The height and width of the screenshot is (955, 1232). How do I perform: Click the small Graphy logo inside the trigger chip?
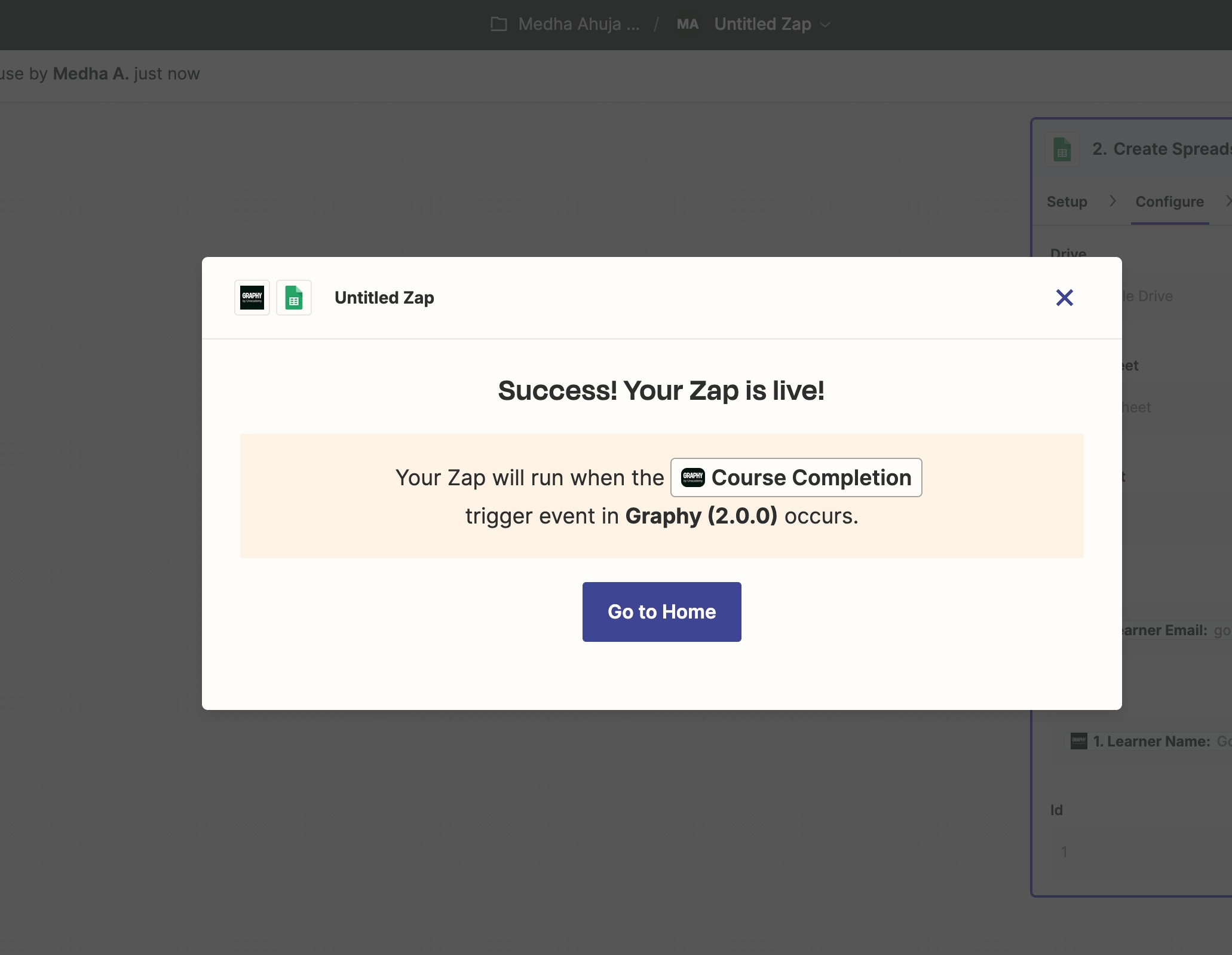pos(693,478)
